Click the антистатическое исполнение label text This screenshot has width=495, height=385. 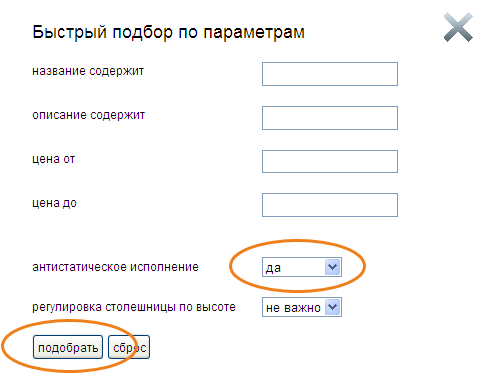pyautogui.click(x=115, y=267)
